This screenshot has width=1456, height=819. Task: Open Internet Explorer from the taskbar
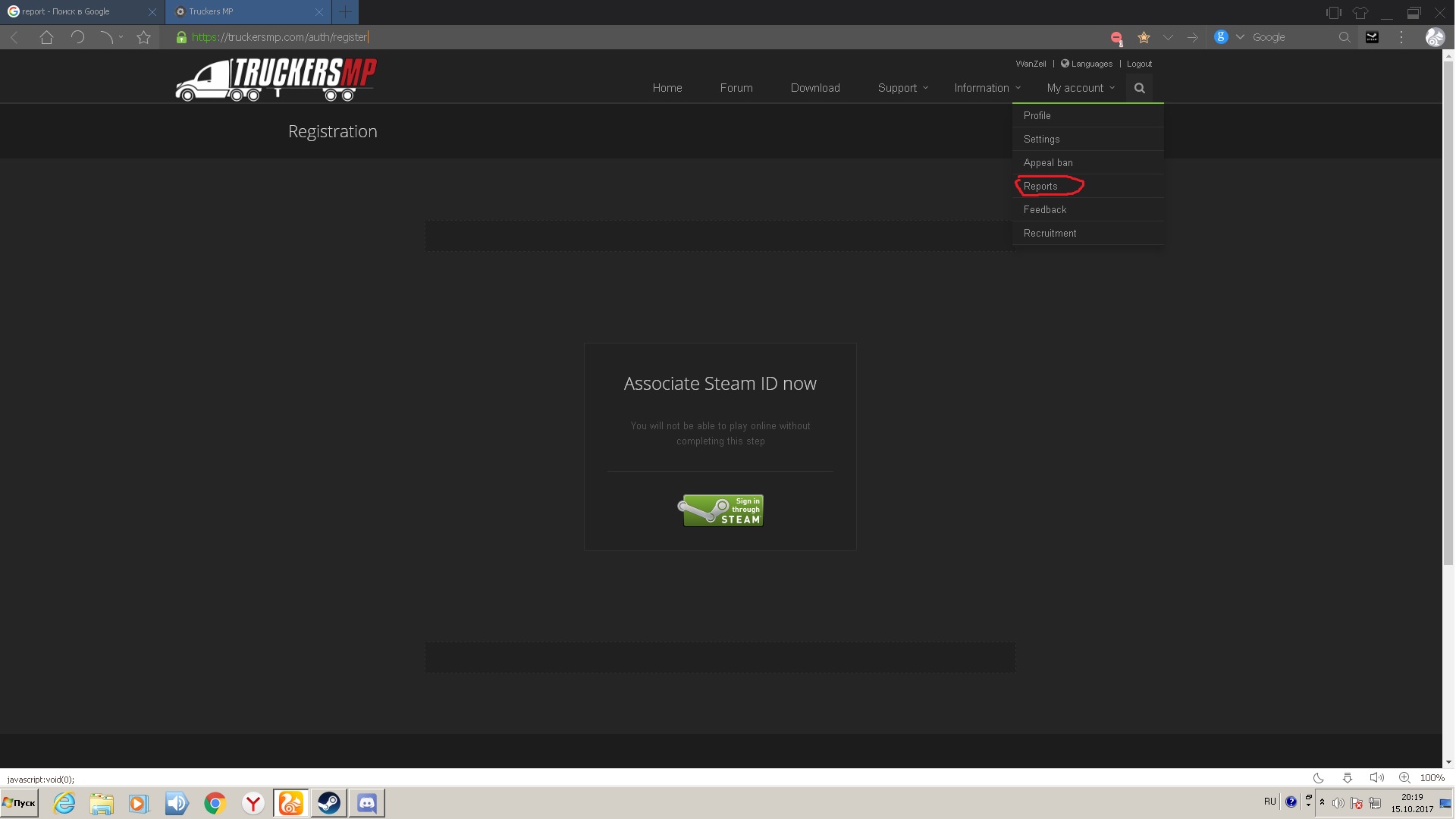(x=64, y=803)
